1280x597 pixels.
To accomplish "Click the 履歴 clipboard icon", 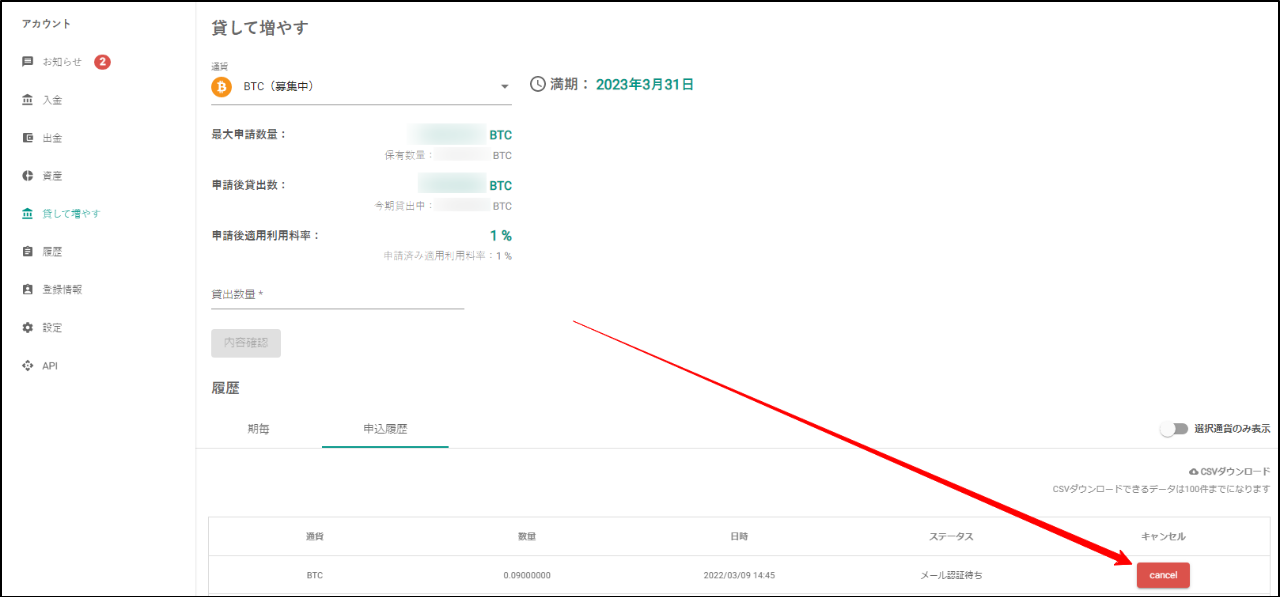I will coord(28,252).
